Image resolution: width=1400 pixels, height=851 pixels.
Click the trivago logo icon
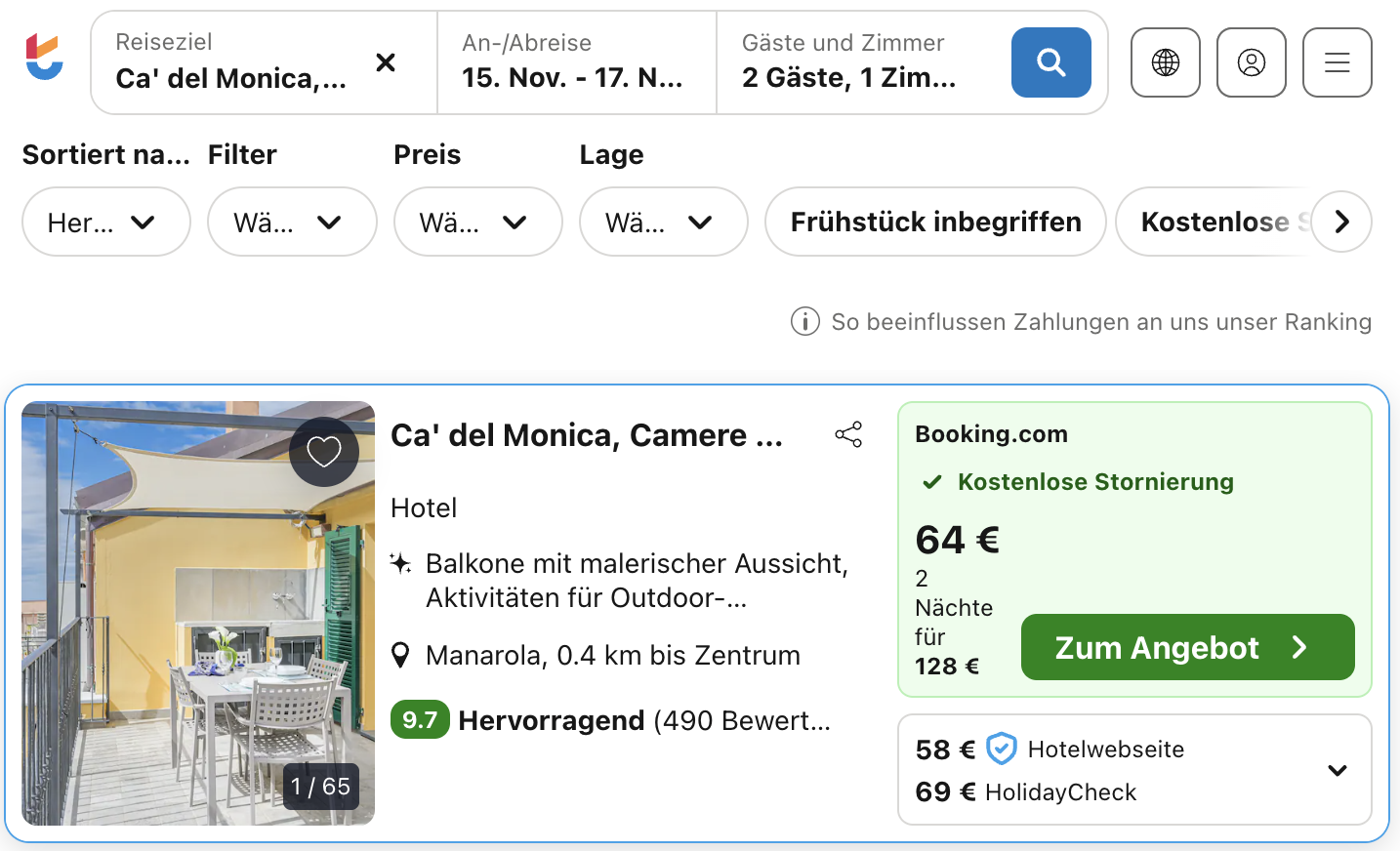click(x=45, y=58)
